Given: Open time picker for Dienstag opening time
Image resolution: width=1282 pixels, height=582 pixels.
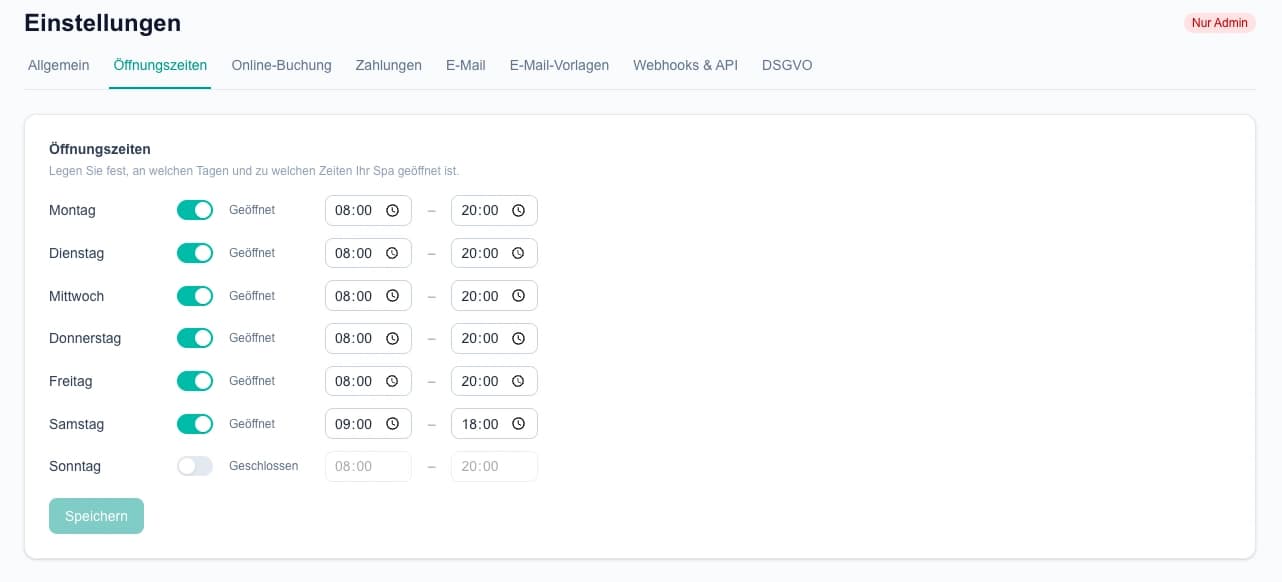Looking at the screenshot, I should [x=392, y=254].
